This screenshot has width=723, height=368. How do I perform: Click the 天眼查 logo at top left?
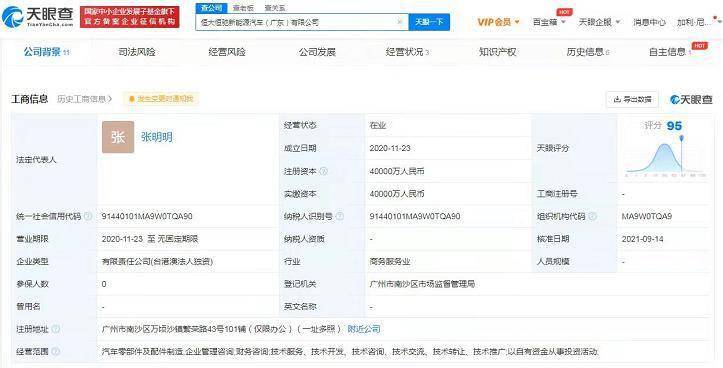tap(37, 17)
